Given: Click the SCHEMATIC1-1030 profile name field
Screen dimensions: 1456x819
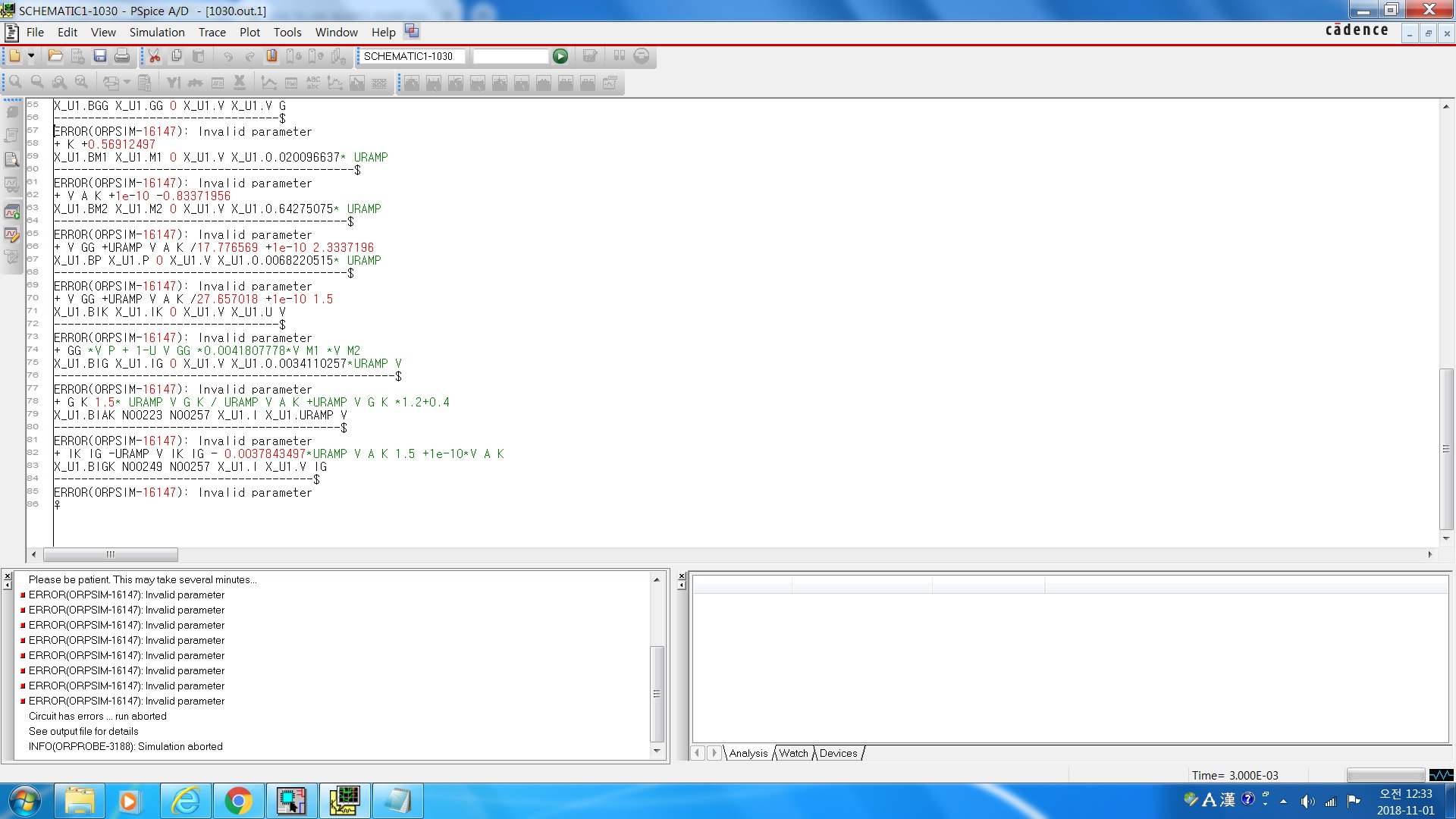Looking at the screenshot, I should point(413,56).
